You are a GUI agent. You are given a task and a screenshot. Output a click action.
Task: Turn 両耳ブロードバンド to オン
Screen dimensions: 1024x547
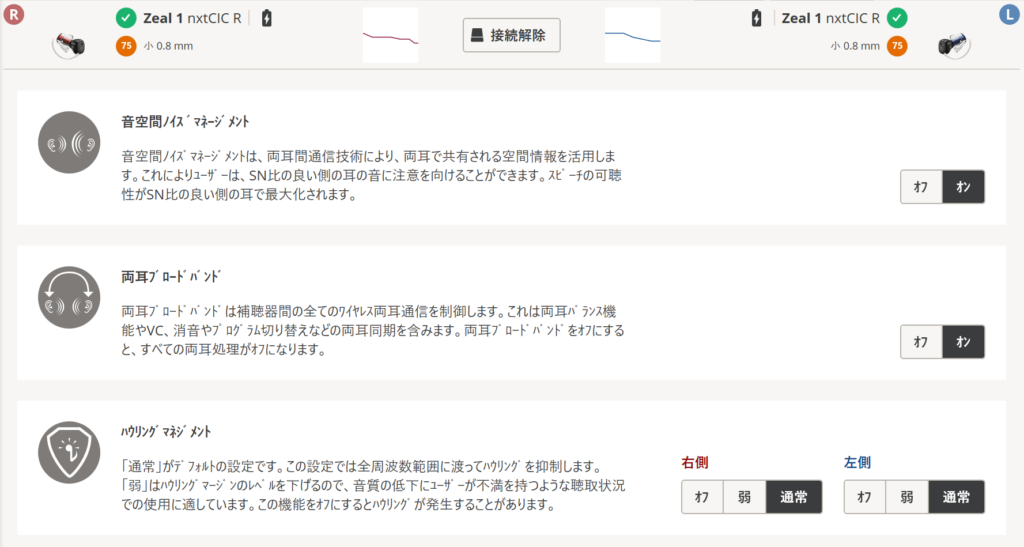pyautogui.click(x=963, y=342)
